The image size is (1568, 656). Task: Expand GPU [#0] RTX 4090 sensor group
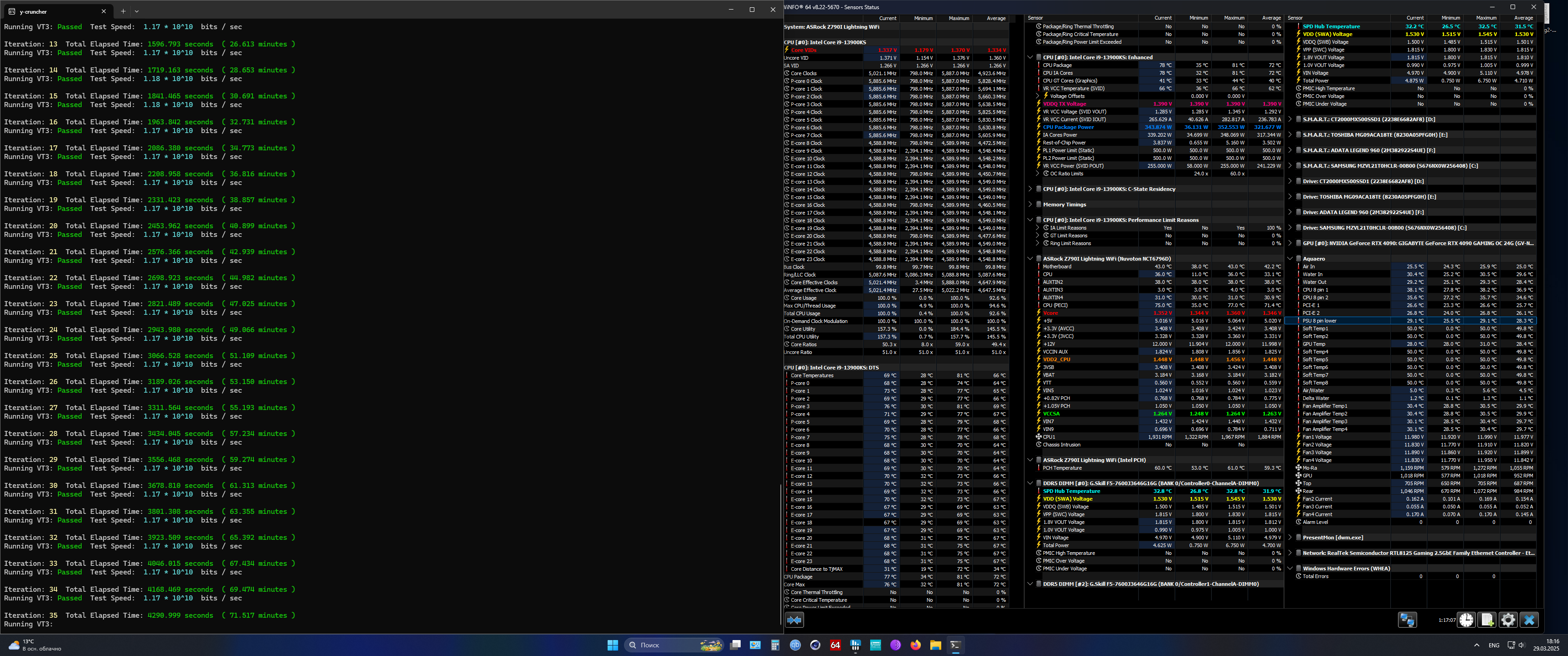tap(1290, 243)
